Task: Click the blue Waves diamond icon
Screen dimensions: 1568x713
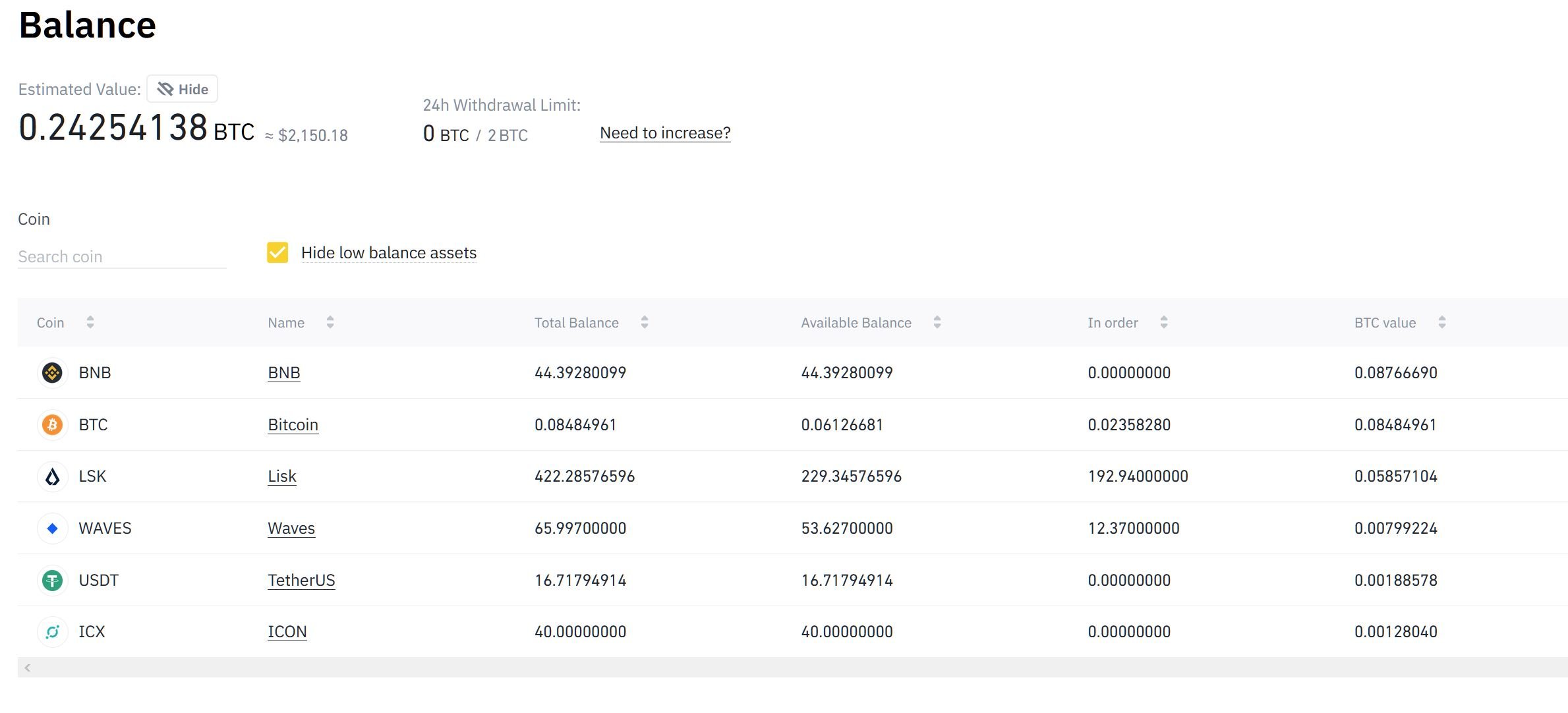Action: pyautogui.click(x=52, y=528)
